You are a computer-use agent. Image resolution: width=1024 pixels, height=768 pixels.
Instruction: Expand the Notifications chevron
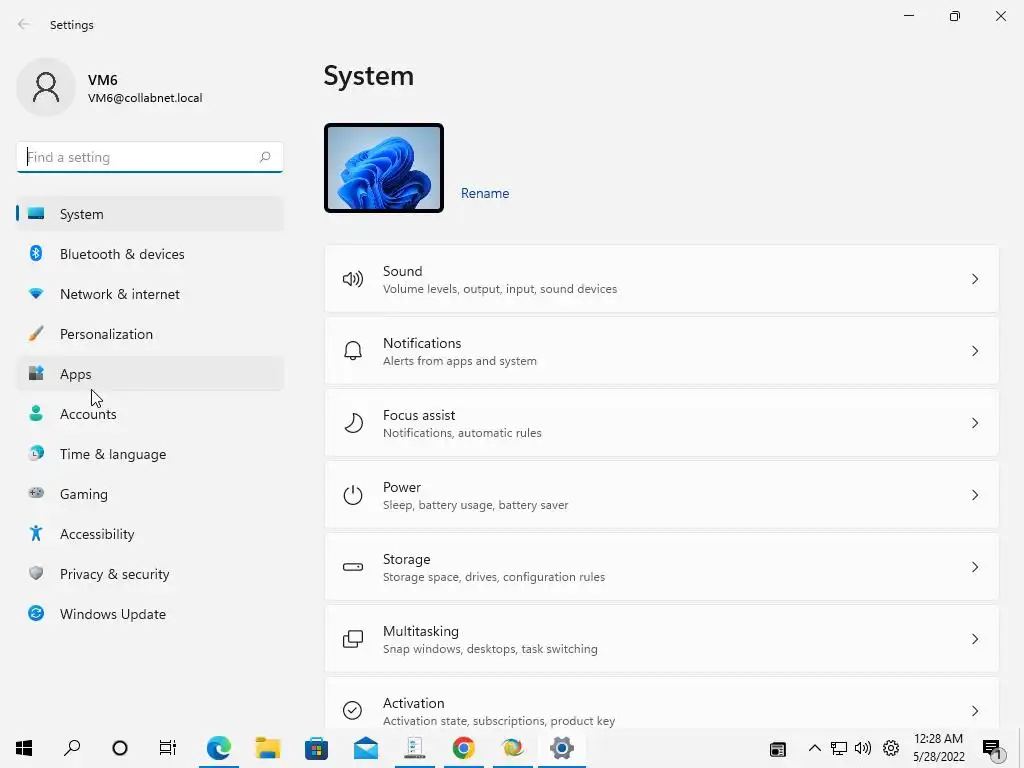tap(974, 351)
